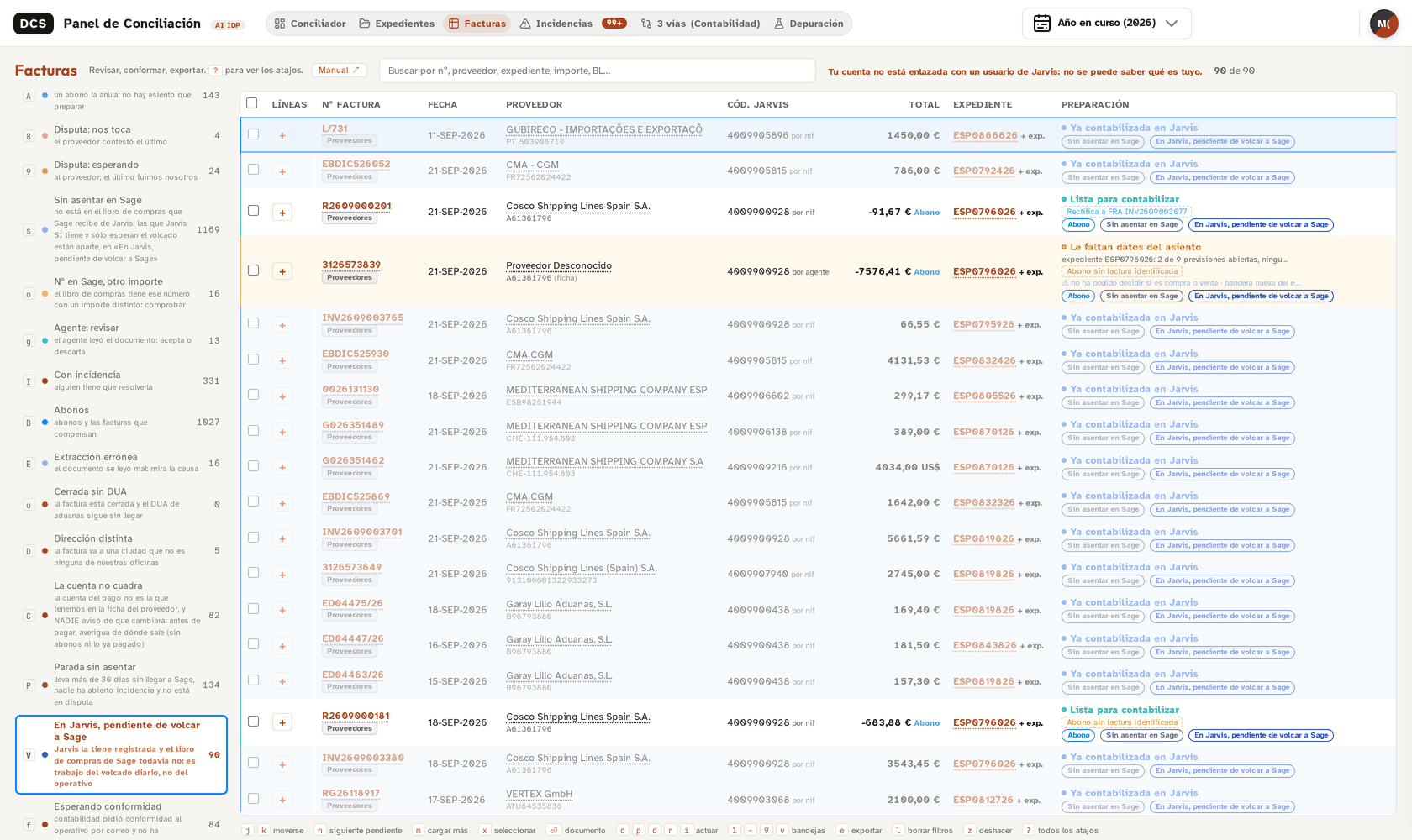Viewport: 1412px width, 840px height.
Task: Expand lines of invoice 3126573839
Action: tap(282, 271)
